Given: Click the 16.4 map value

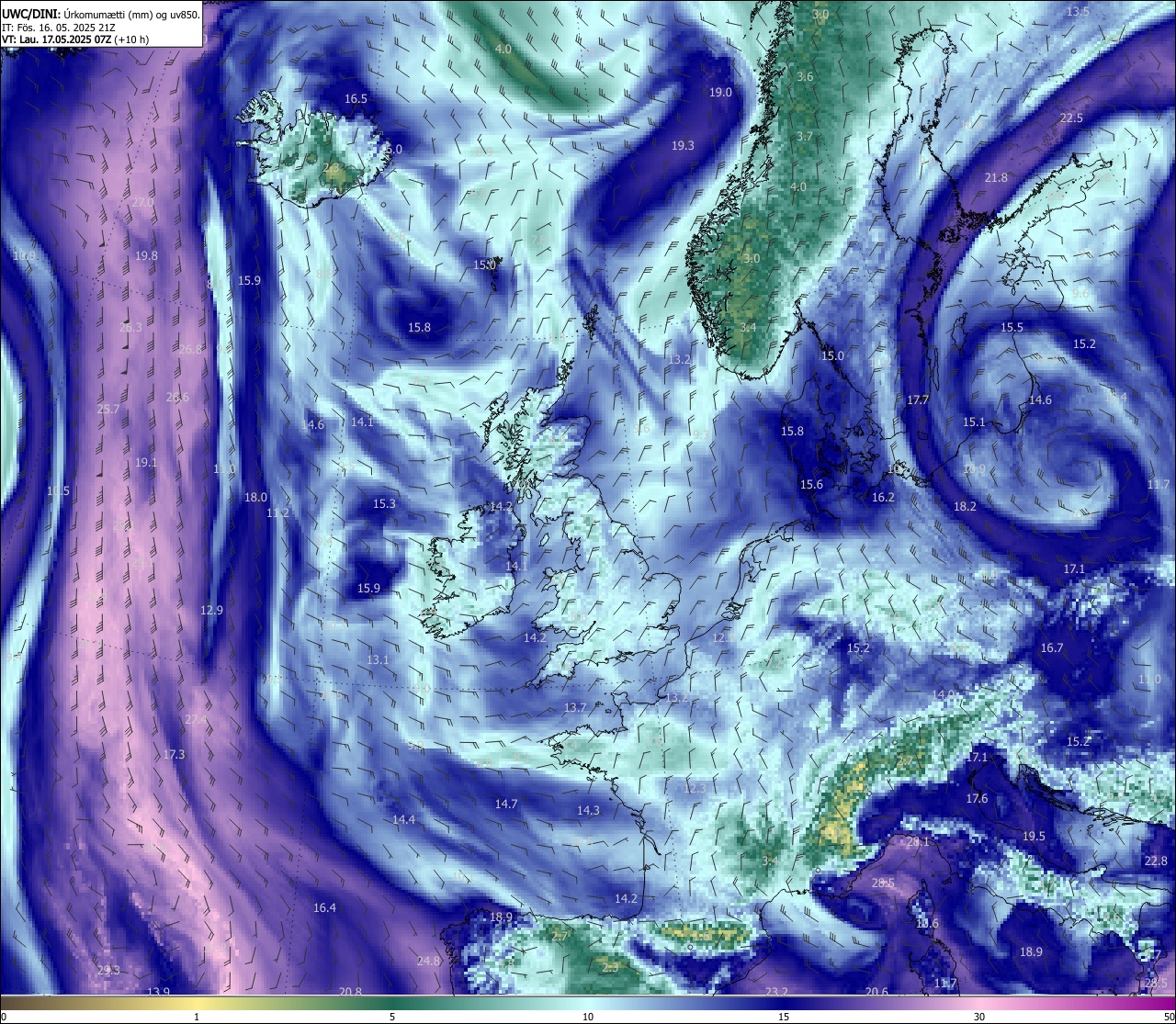Looking at the screenshot, I should (324, 907).
